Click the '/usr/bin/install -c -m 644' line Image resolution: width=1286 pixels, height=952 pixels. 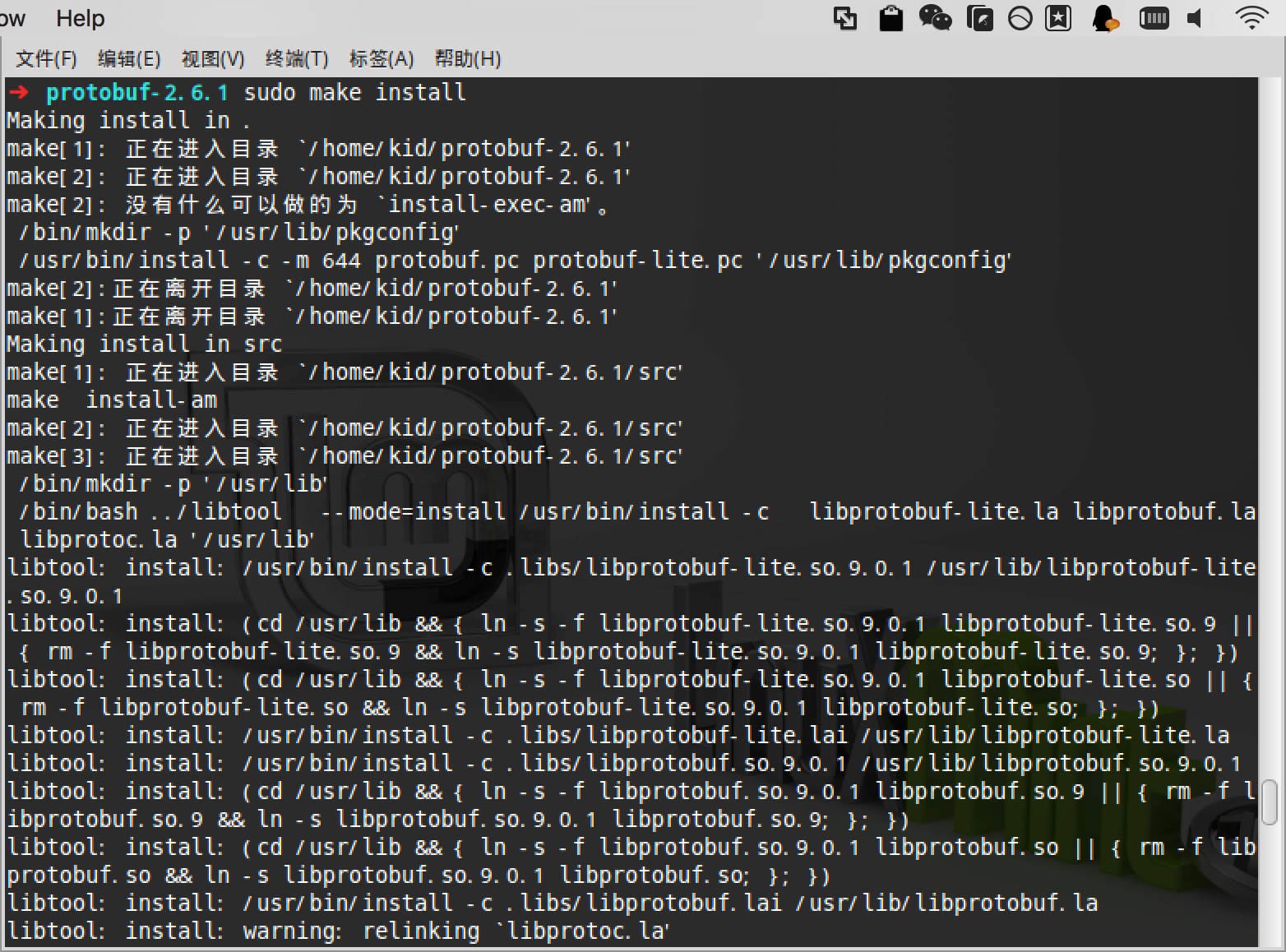(515, 260)
